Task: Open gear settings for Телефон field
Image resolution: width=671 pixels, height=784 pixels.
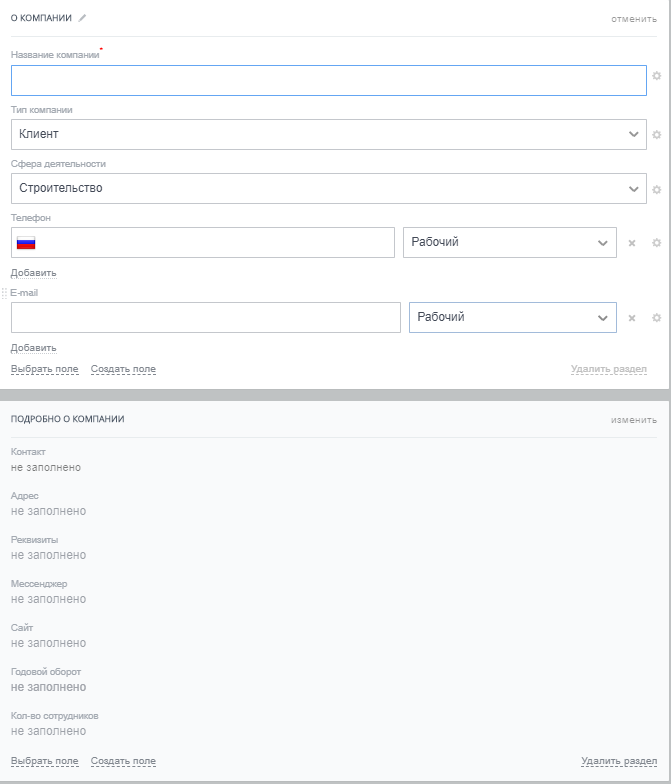Action: pos(657,243)
